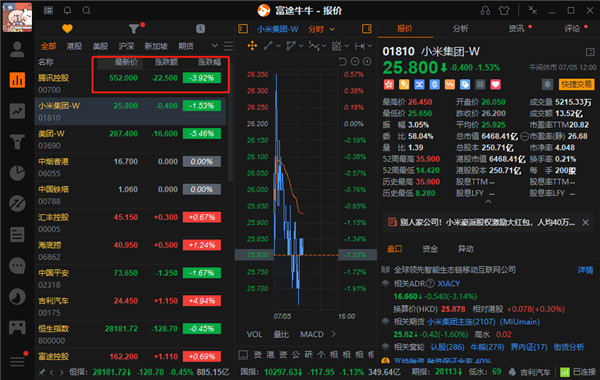Open the XIACY related ADR link

[x=448, y=284]
